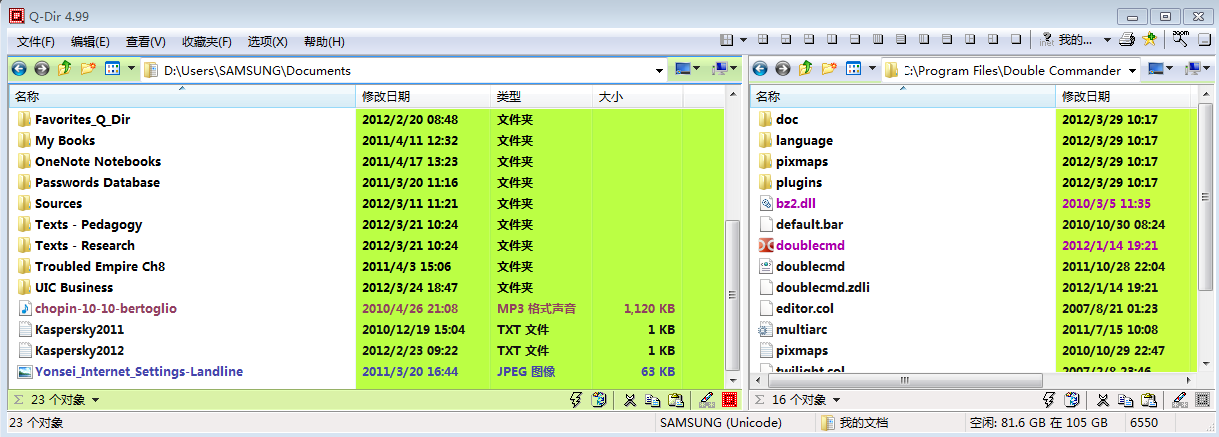The height and width of the screenshot is (437, 1219).
Task: Open the 收藏夹(F) menu
Action: click(x=206, y=41)
